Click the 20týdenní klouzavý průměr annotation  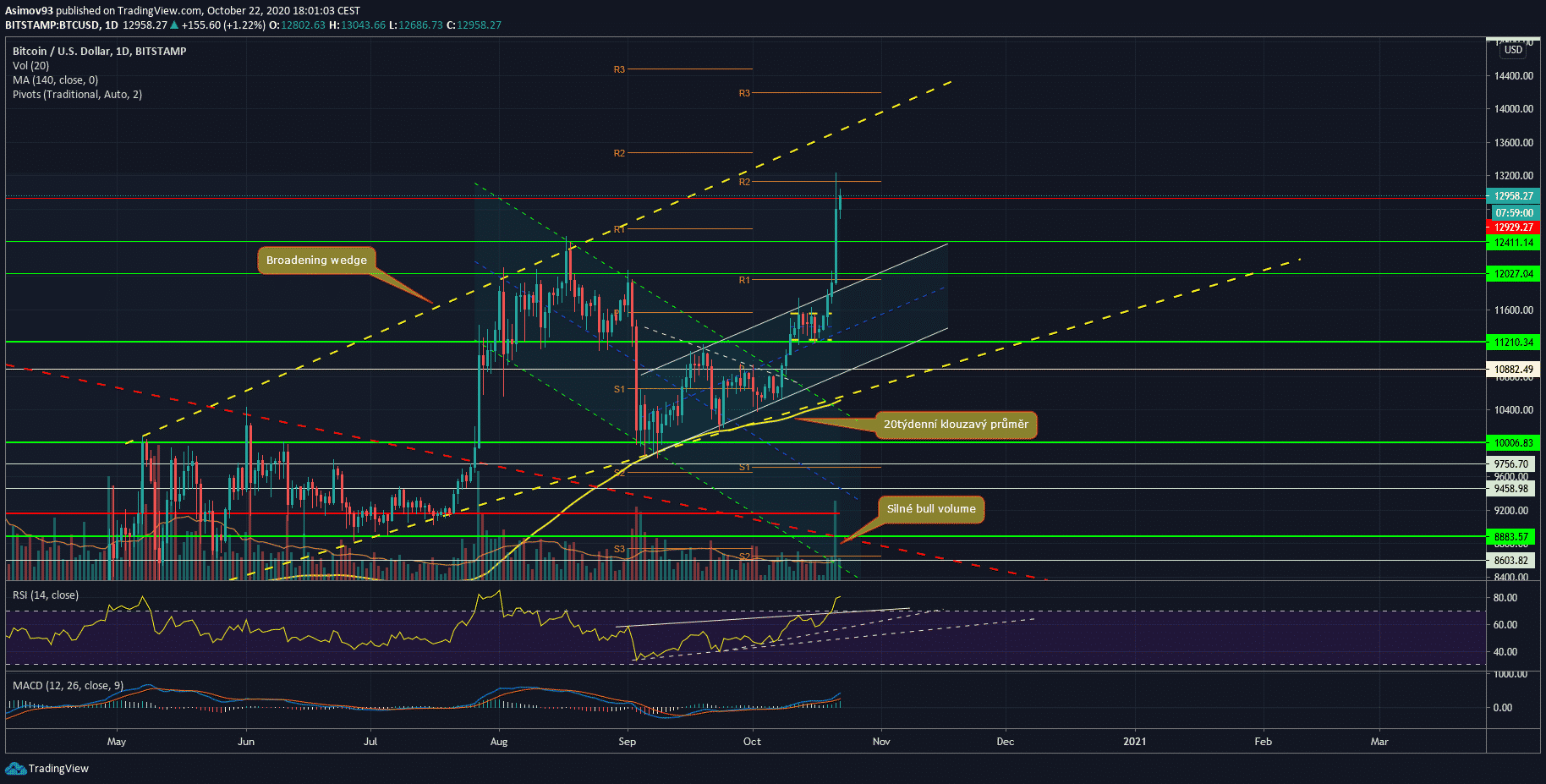coord(956,425)
